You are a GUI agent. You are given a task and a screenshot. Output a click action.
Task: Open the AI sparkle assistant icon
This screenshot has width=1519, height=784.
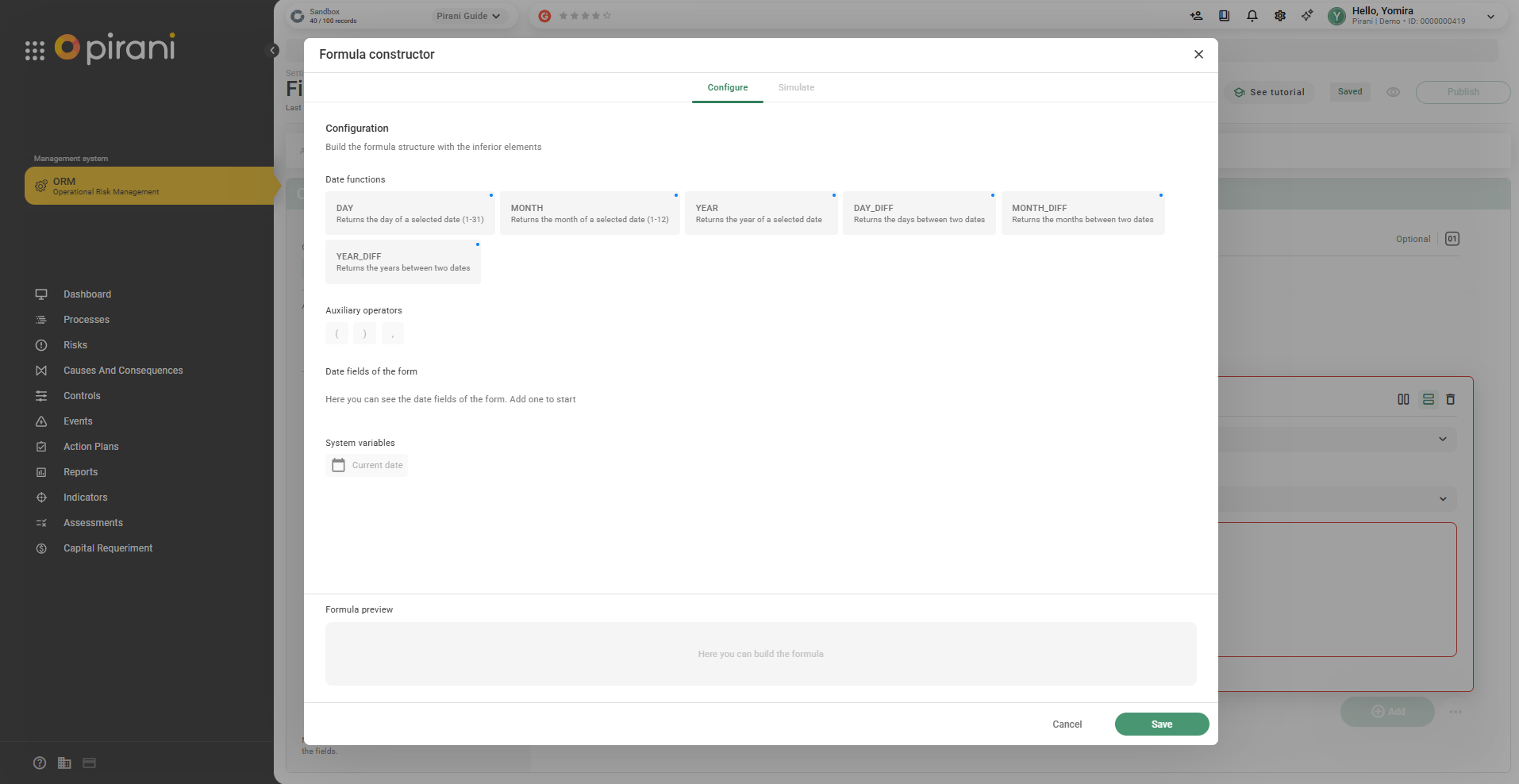pyautogui.click(x=1307, y=16)
